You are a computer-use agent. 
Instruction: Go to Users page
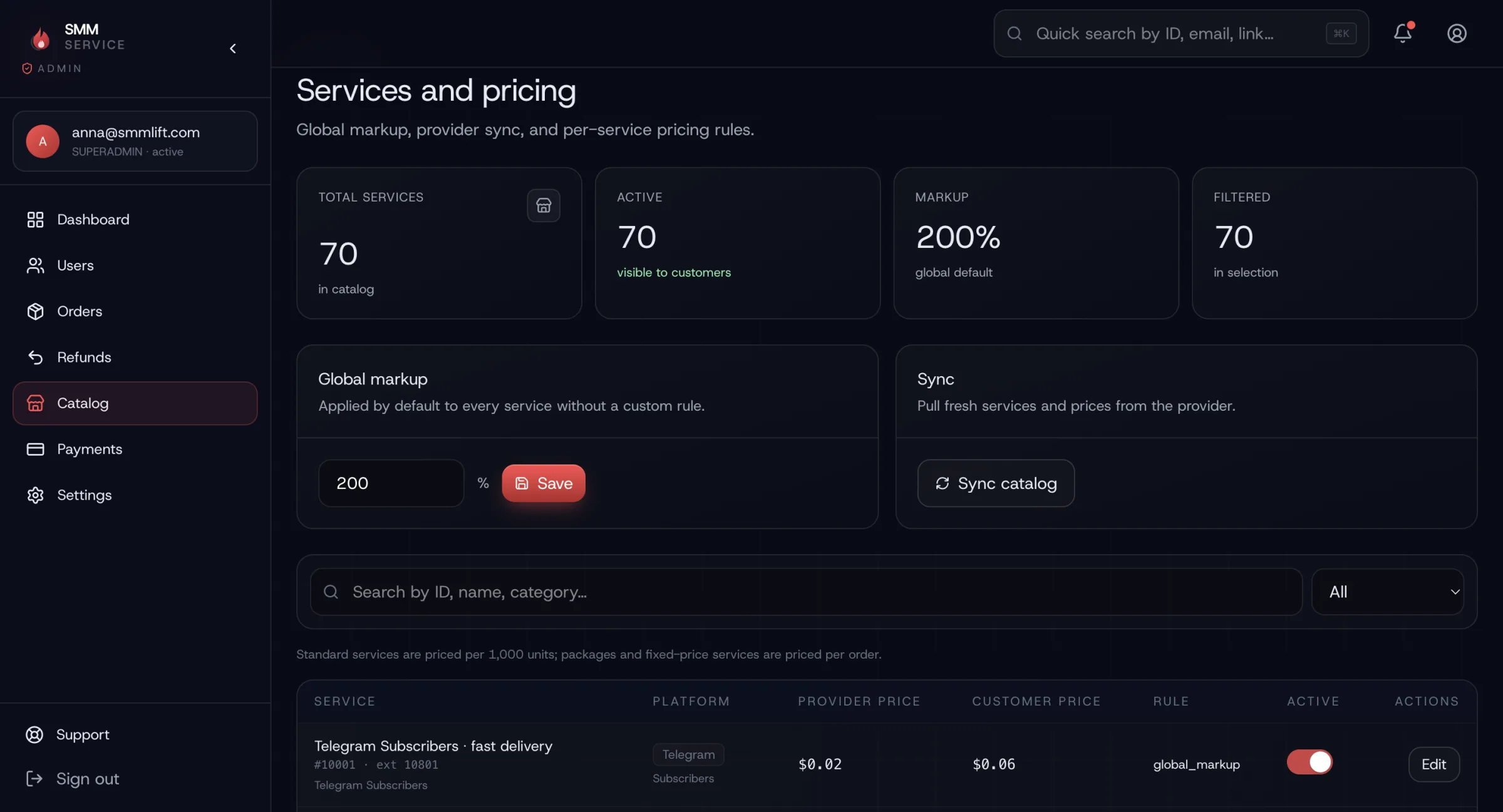(75, 265)
